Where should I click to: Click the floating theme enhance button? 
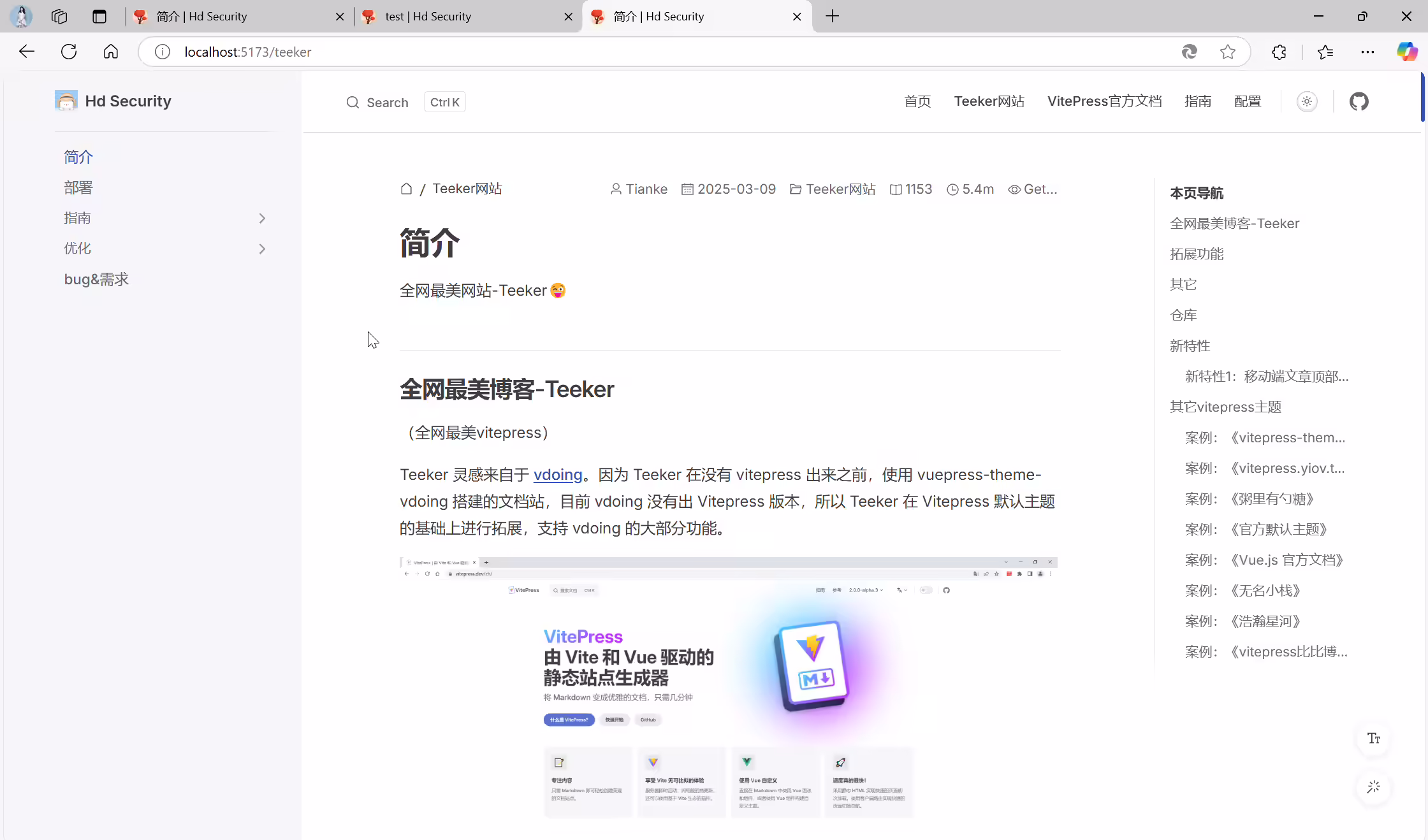pos(1374,787)
